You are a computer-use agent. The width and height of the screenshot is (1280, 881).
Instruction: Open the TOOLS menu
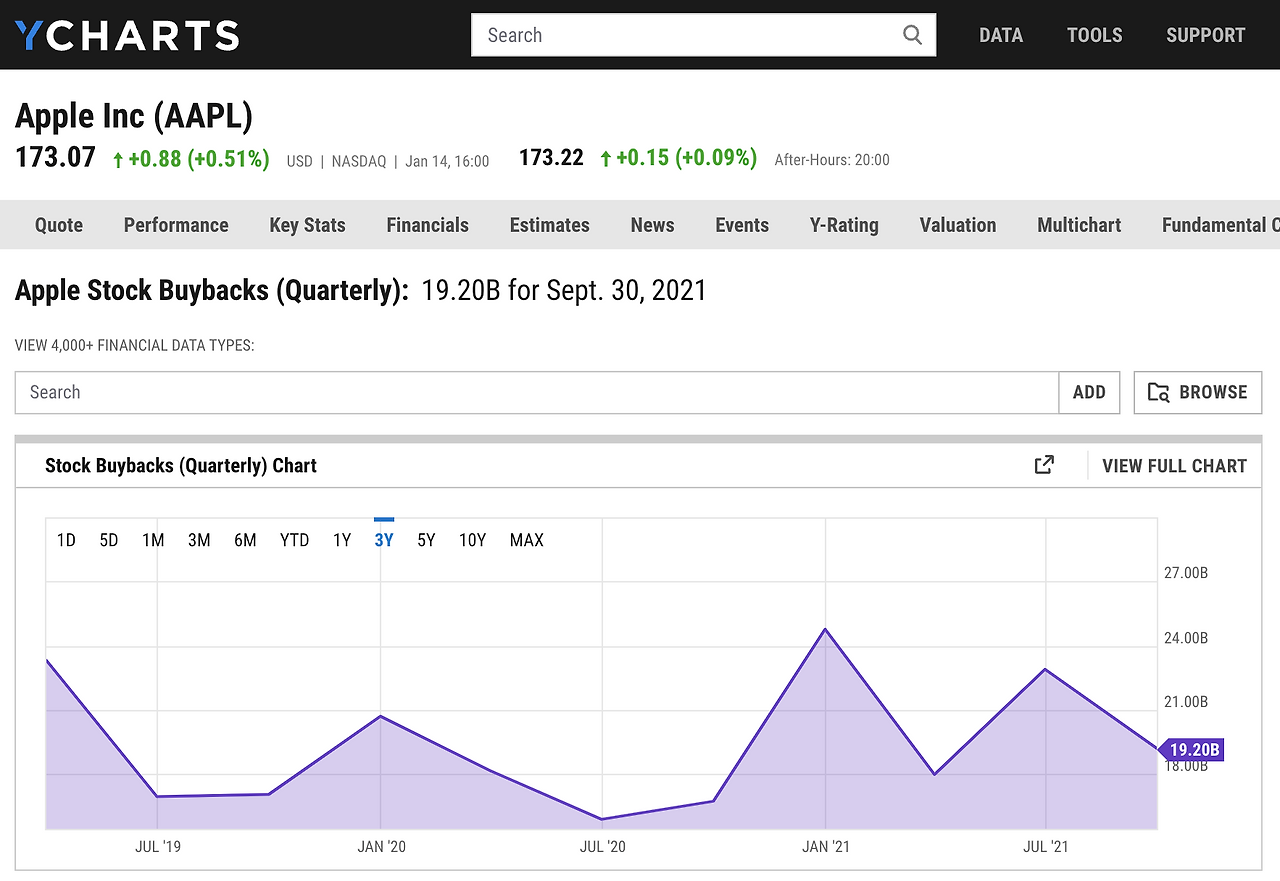pos(1095,35)
